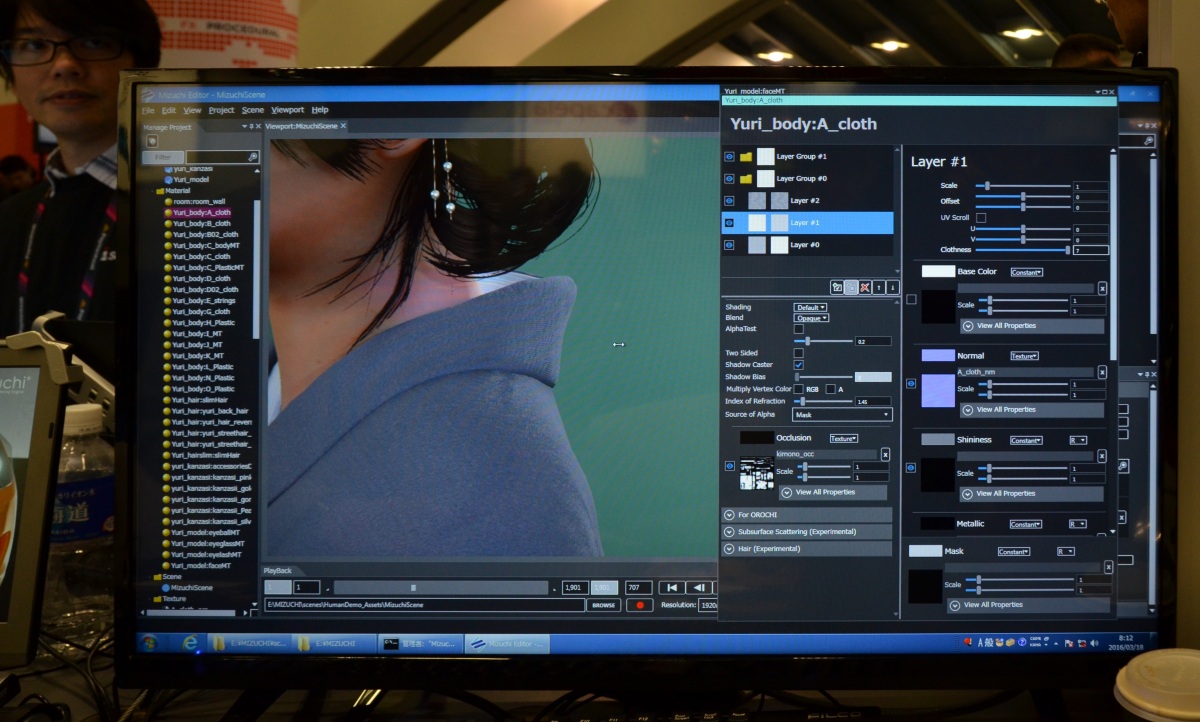Jump to first frame in PlayBack controls
Image resolution: width=1200 pixels, height=722 pixels.
coord(672,587)
